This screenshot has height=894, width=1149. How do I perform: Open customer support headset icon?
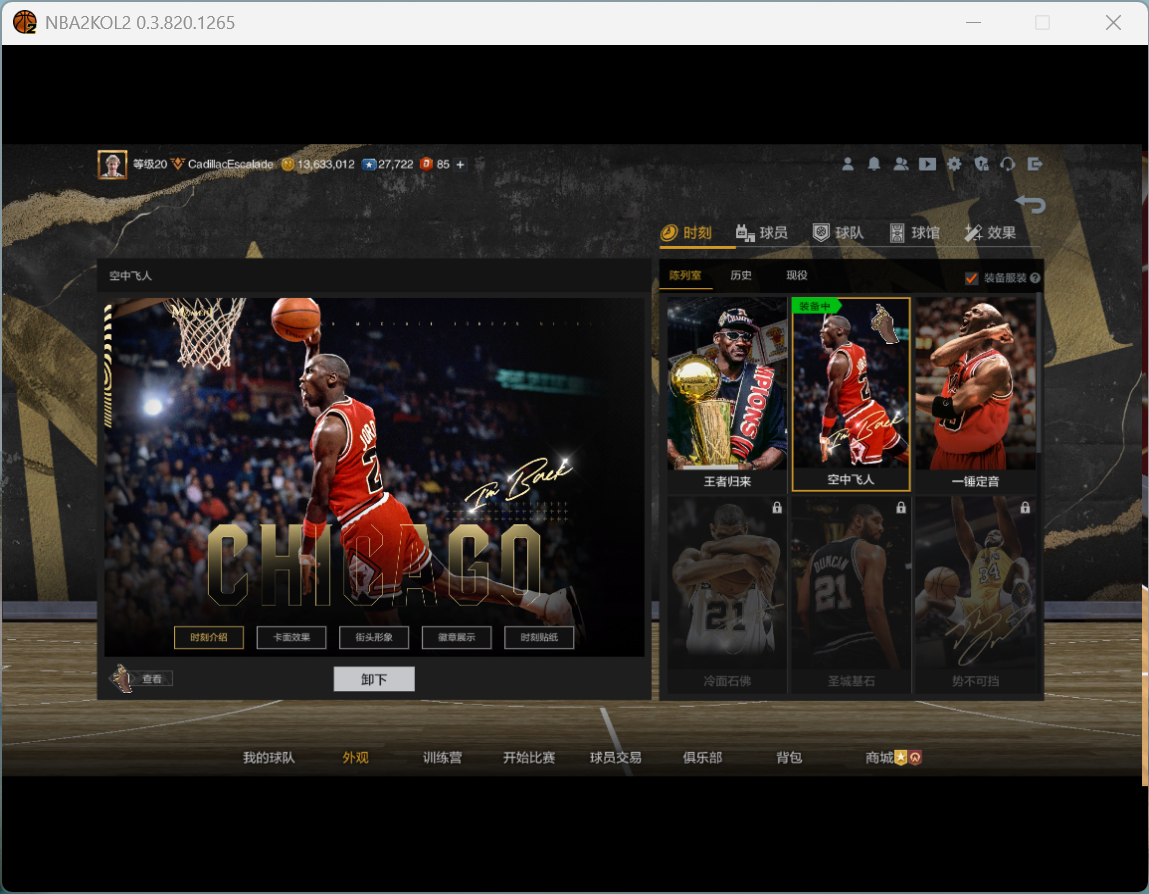click(x=1008, y=164)
